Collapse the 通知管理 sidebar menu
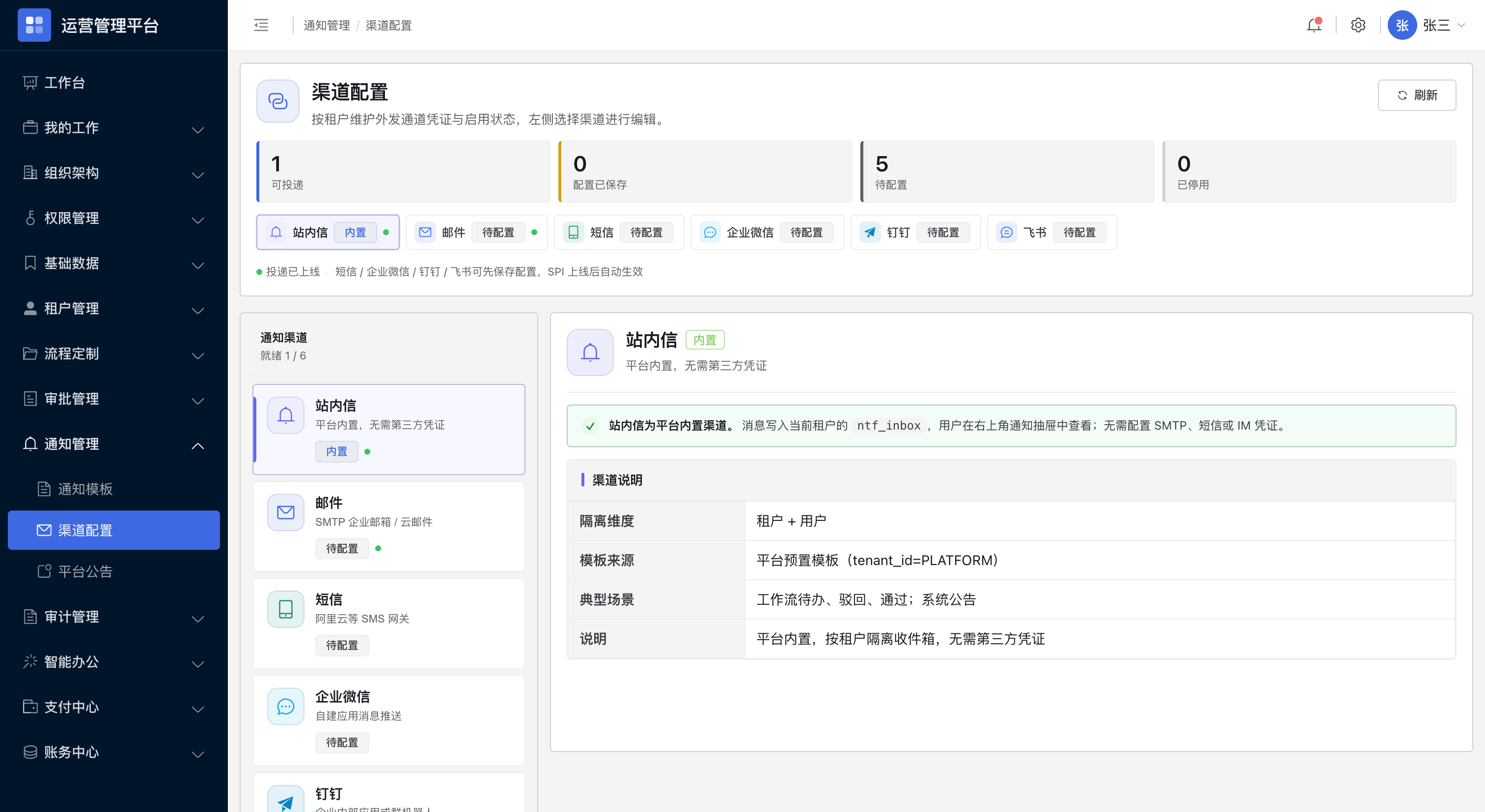The image size is (1485, 812). (x=113, y=444)
